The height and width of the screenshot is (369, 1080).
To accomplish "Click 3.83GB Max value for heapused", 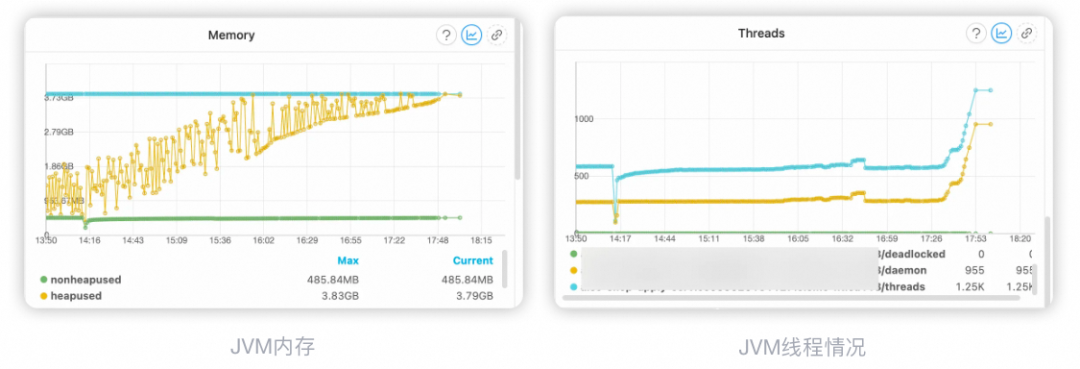I will coord(341,296).
